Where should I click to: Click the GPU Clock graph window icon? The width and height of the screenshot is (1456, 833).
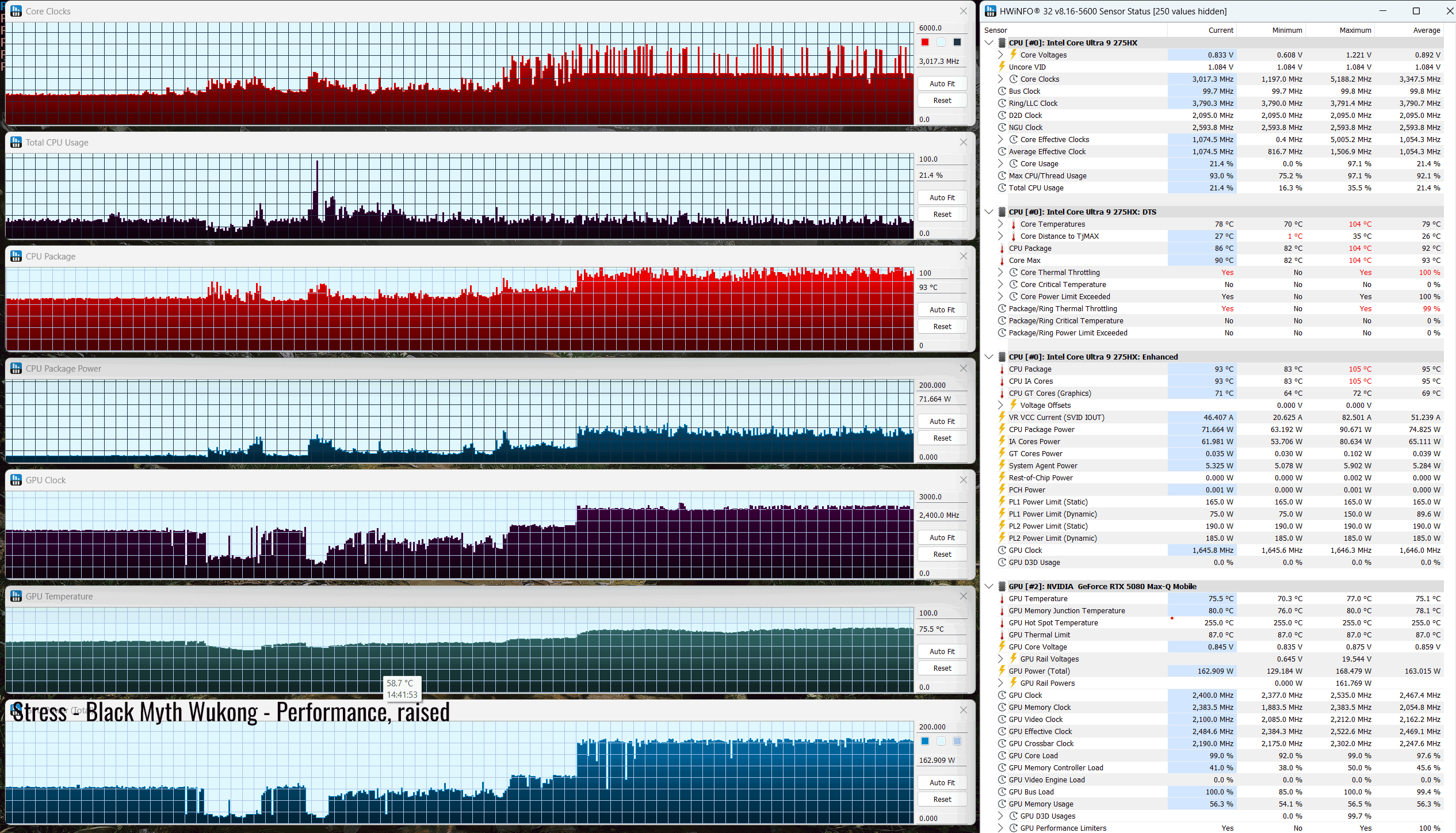coord(16,480)
